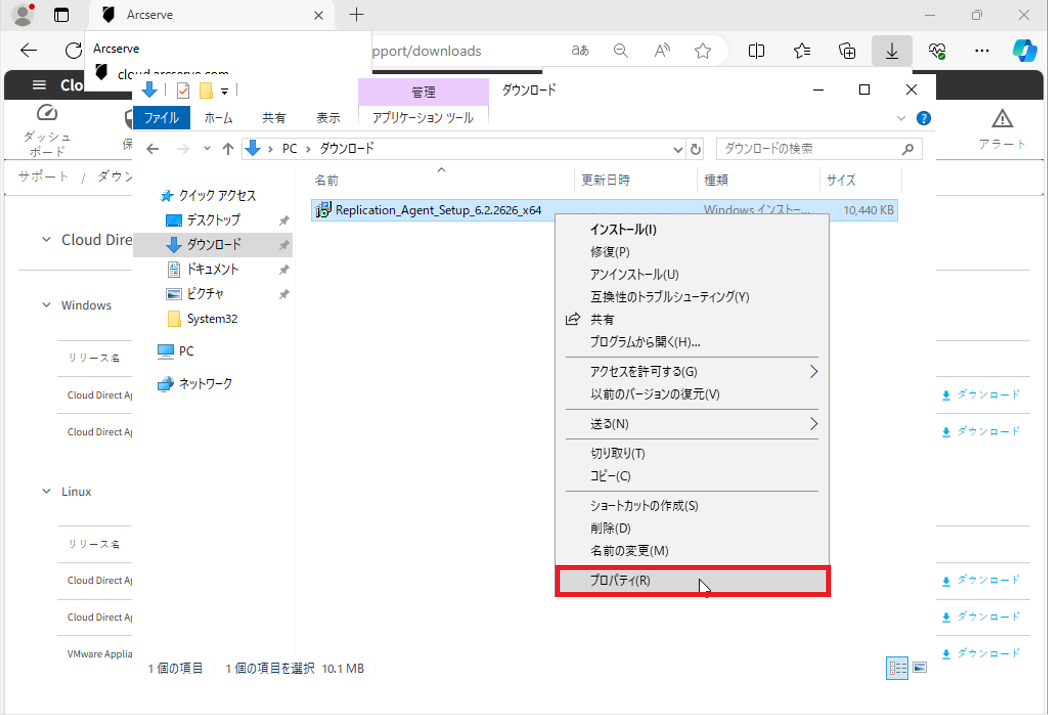Open the File ribbon tab
This screenshot has height=715, width=1048.
click(x=161, y=118)
